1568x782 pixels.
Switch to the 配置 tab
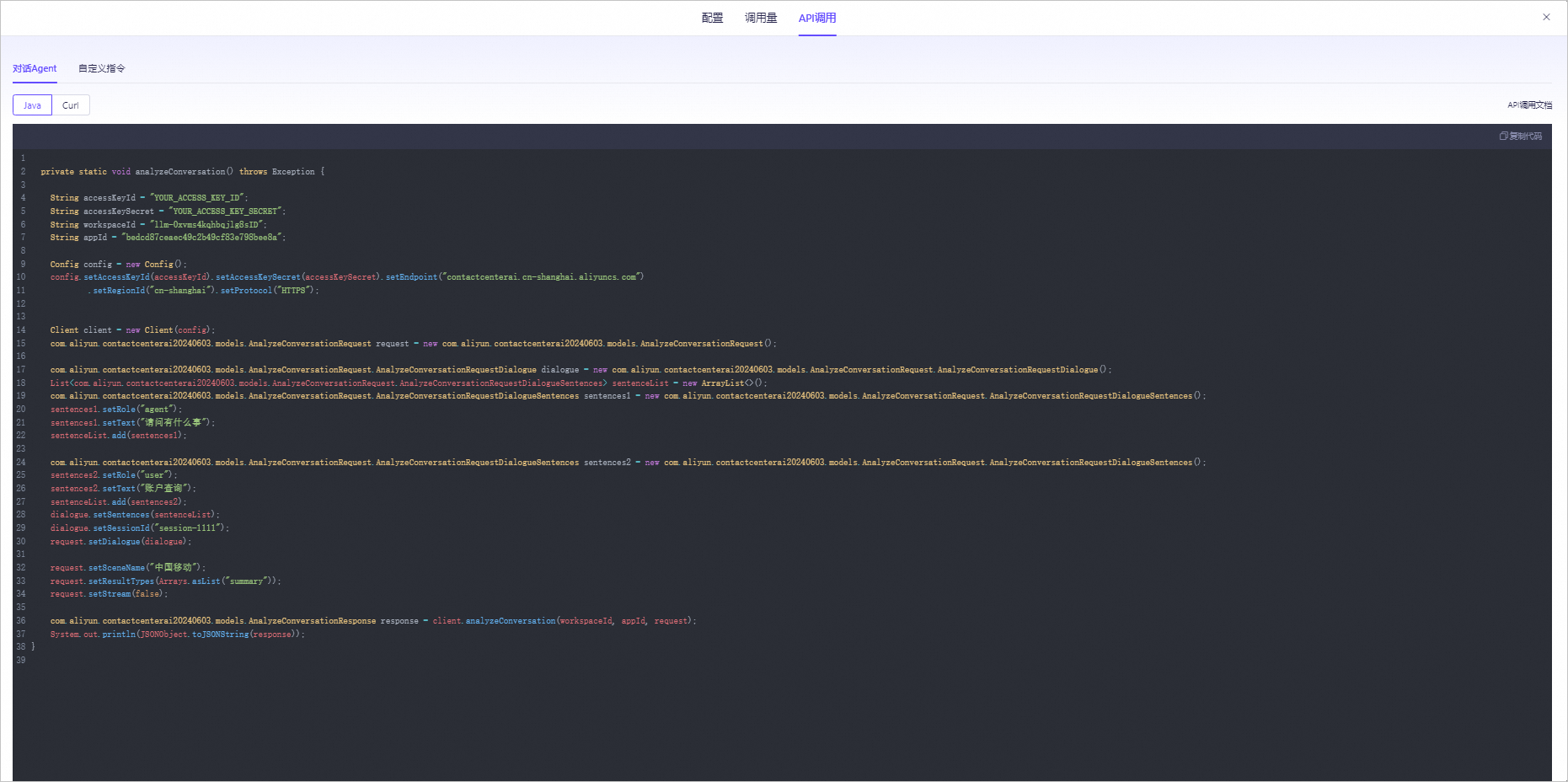(712, 18)
